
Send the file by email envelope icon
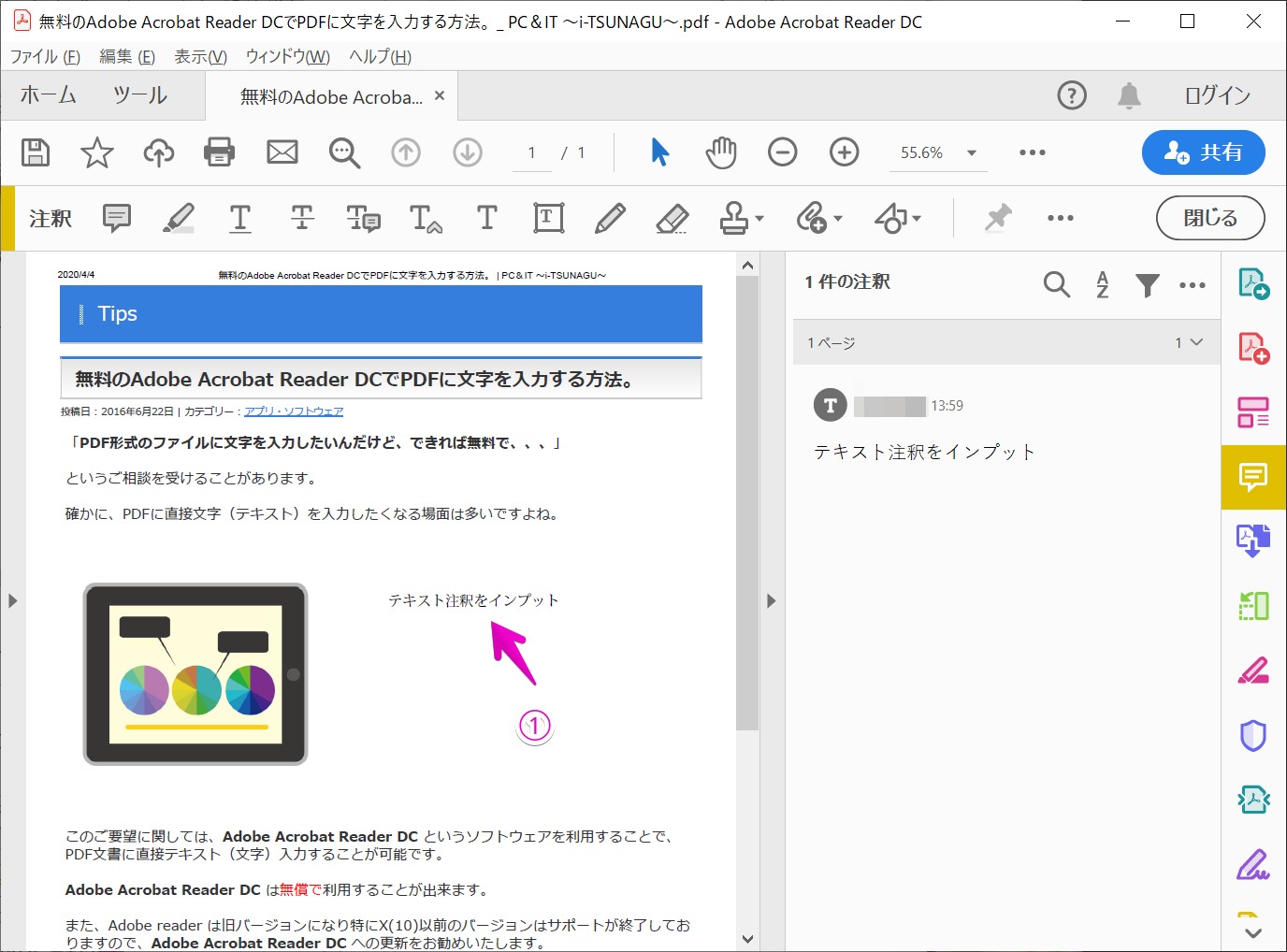[x=282, y=152]
